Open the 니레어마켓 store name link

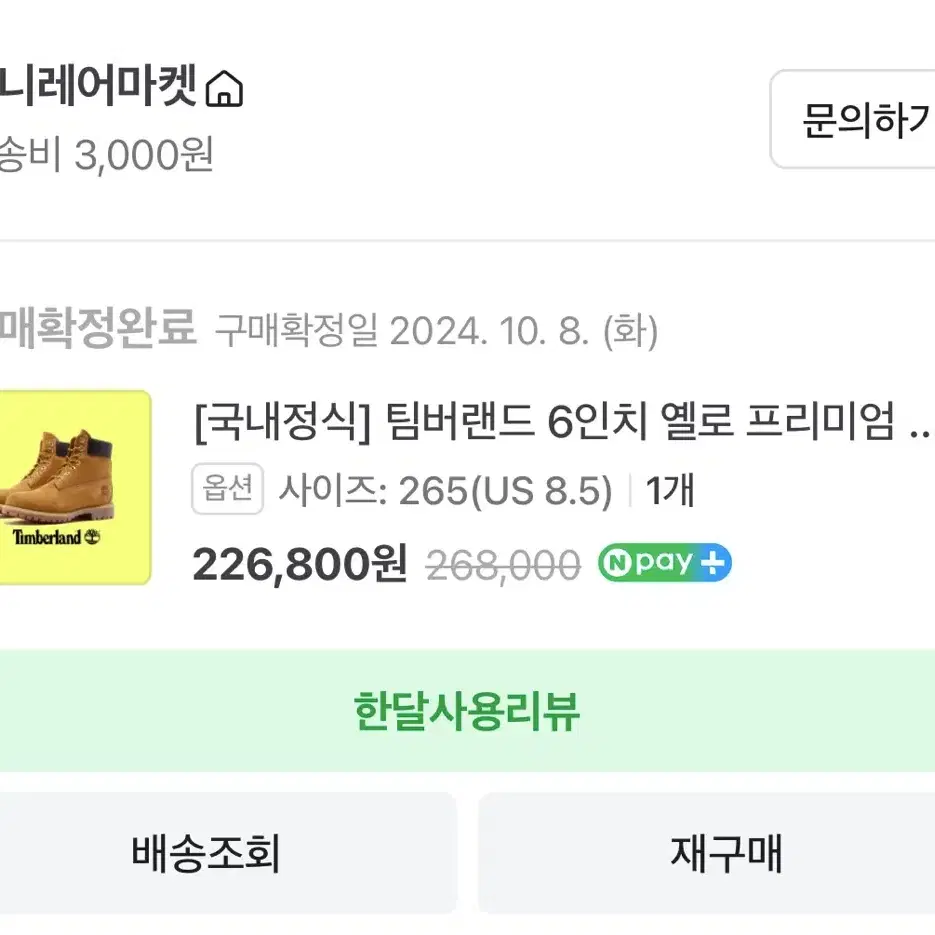point(98,87)
